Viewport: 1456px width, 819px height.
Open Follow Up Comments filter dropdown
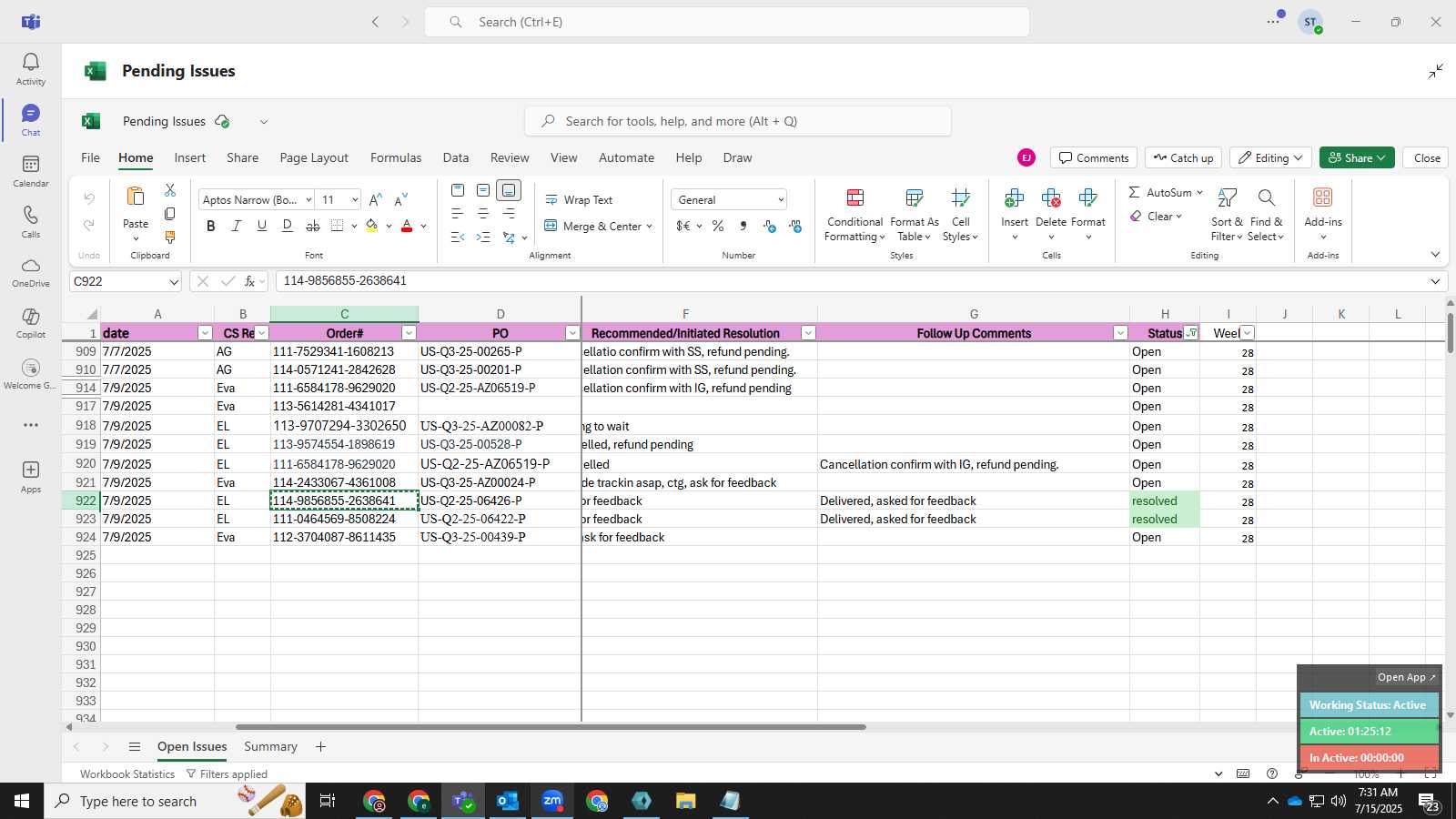click(1120, 333)
